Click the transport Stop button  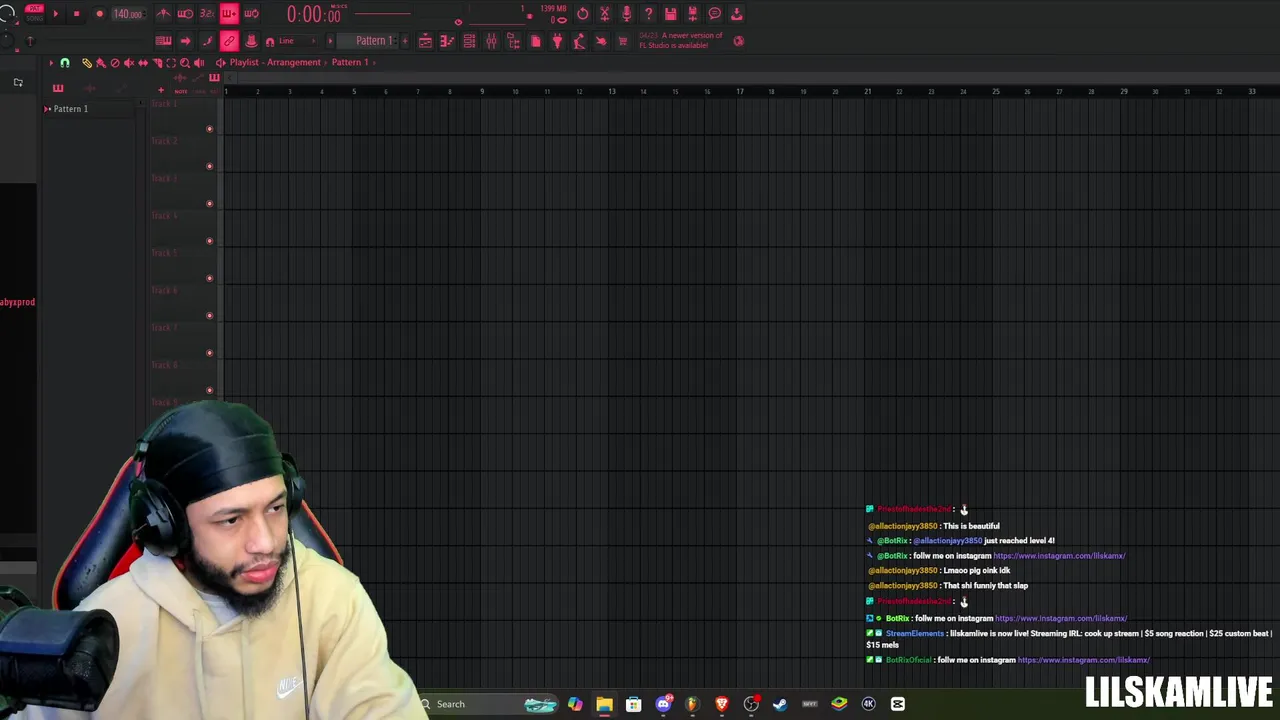click(x=76, y=14)
